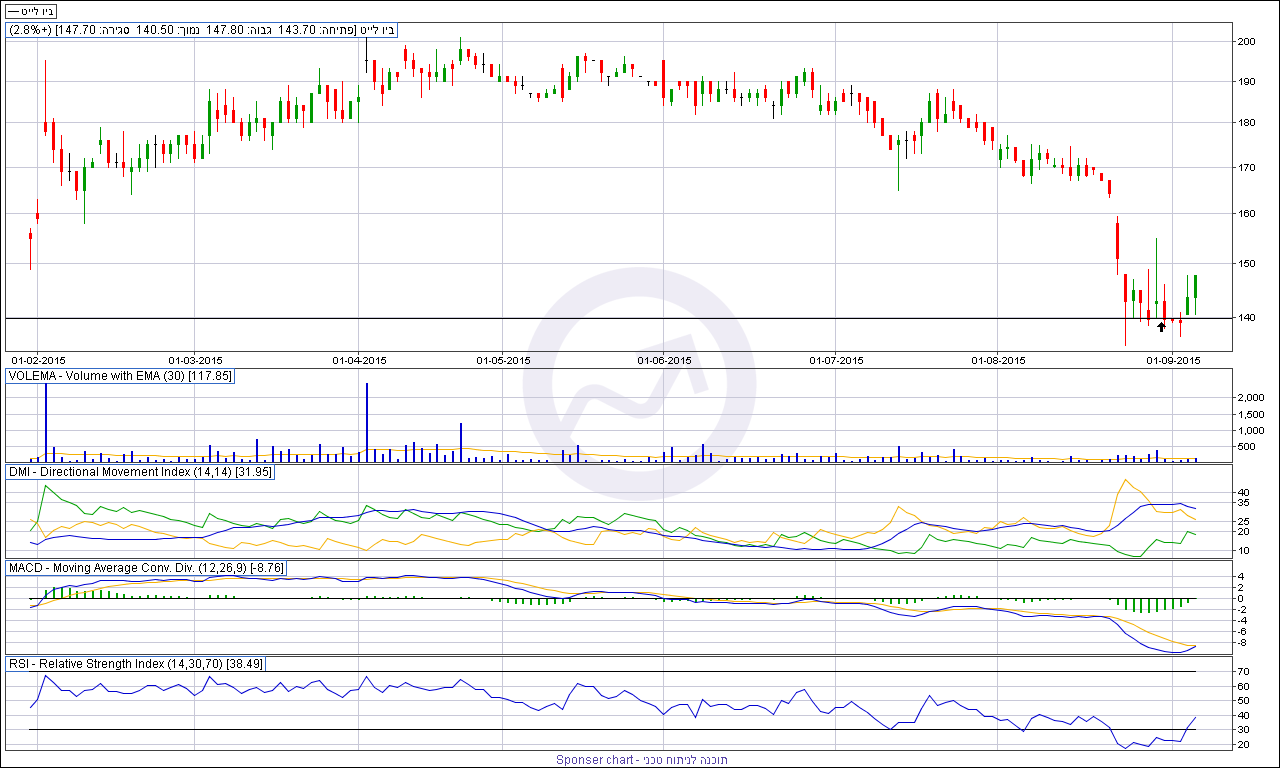The height and width of the screenshot is (768, 1280).
Task: Click the OHLC price summary header text
Action: point(203,30)
